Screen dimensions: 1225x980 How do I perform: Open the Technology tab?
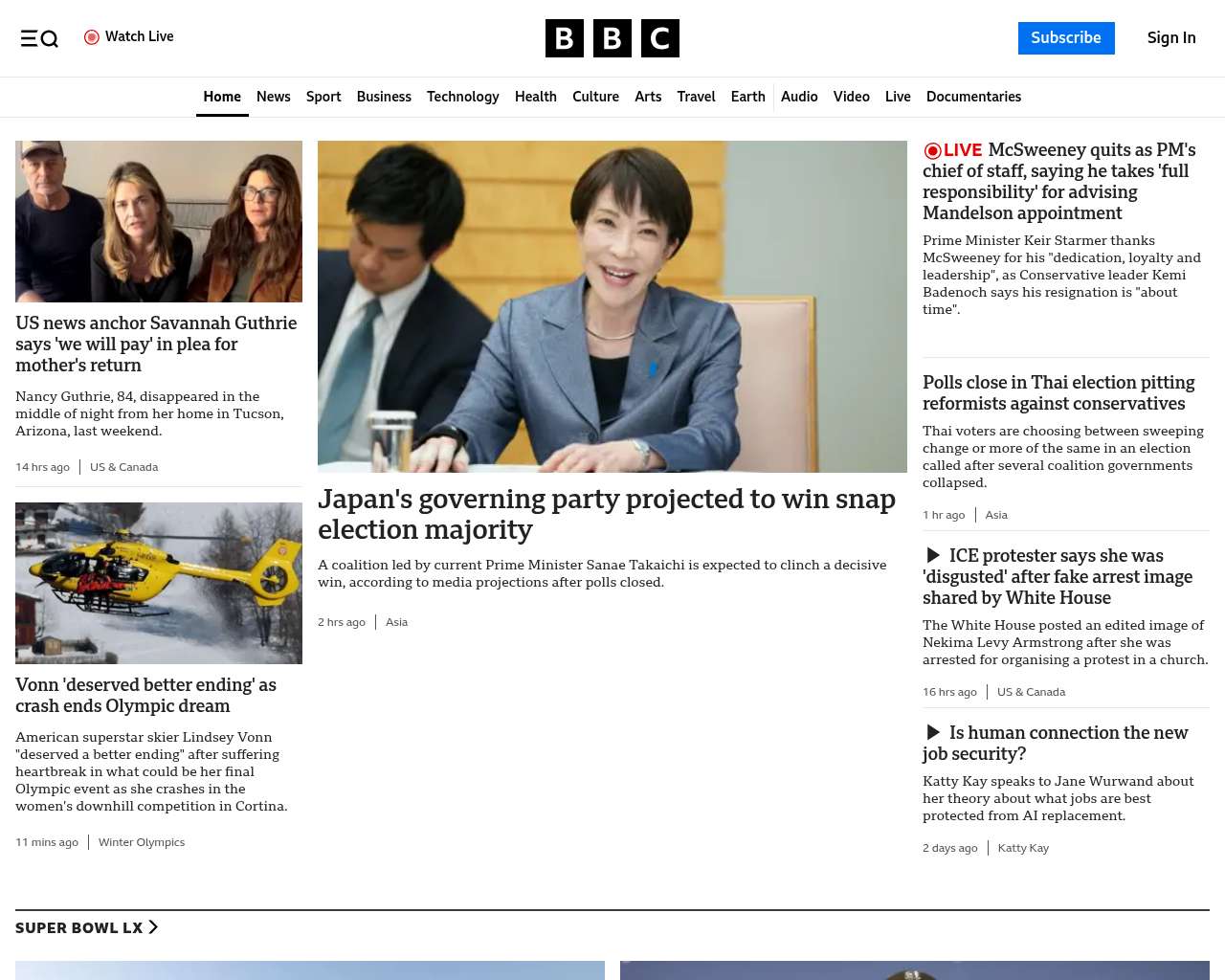(x=462, y=97)
